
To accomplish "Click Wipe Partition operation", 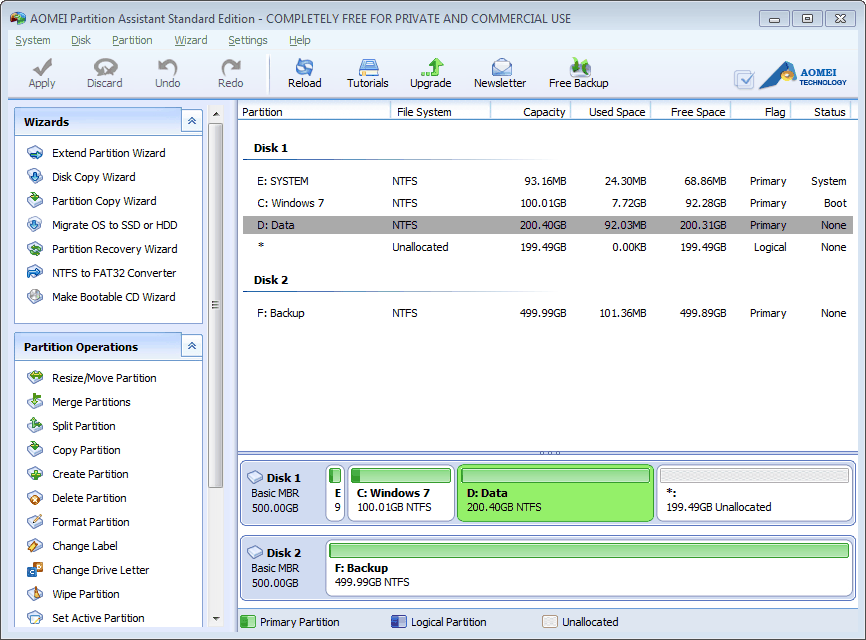I will (86, 594).
